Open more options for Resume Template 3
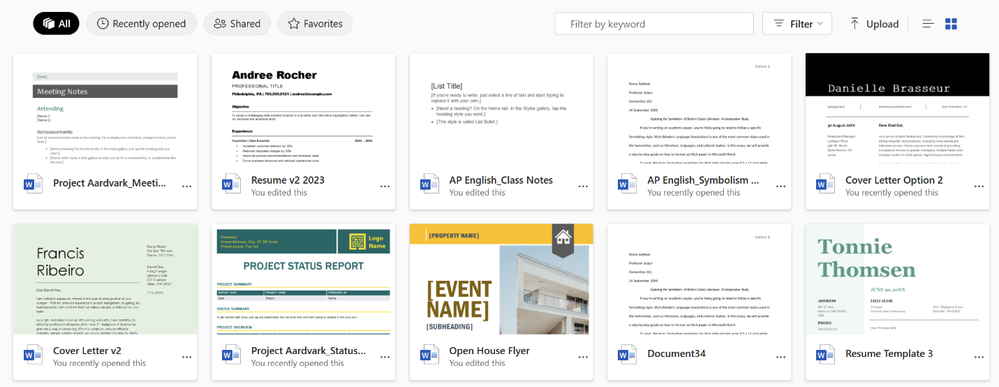999x387 pixels. [979, 357]
